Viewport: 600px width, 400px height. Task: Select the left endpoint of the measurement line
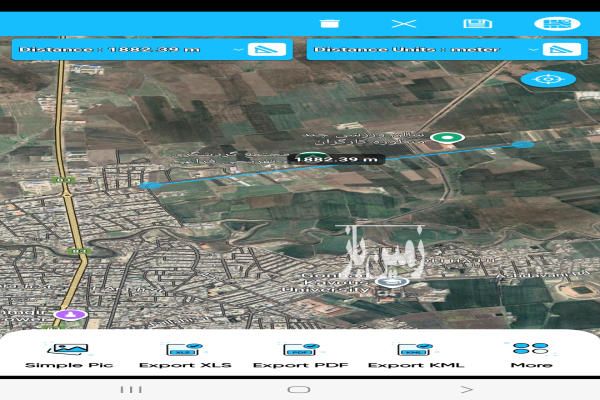[148, 185]
